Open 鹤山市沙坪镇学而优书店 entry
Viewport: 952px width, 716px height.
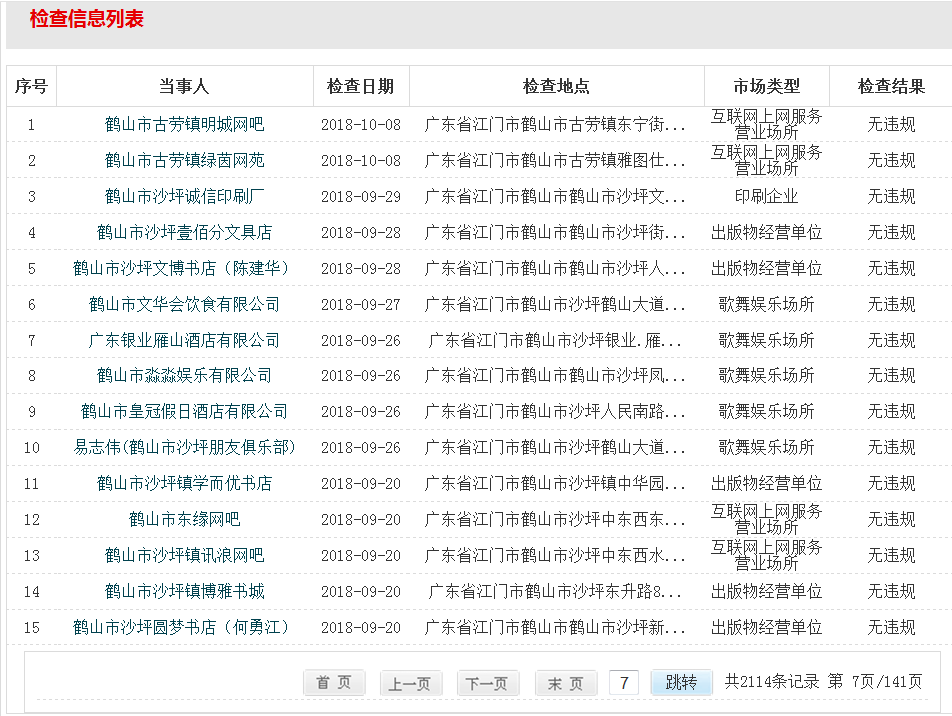[184, 484]
